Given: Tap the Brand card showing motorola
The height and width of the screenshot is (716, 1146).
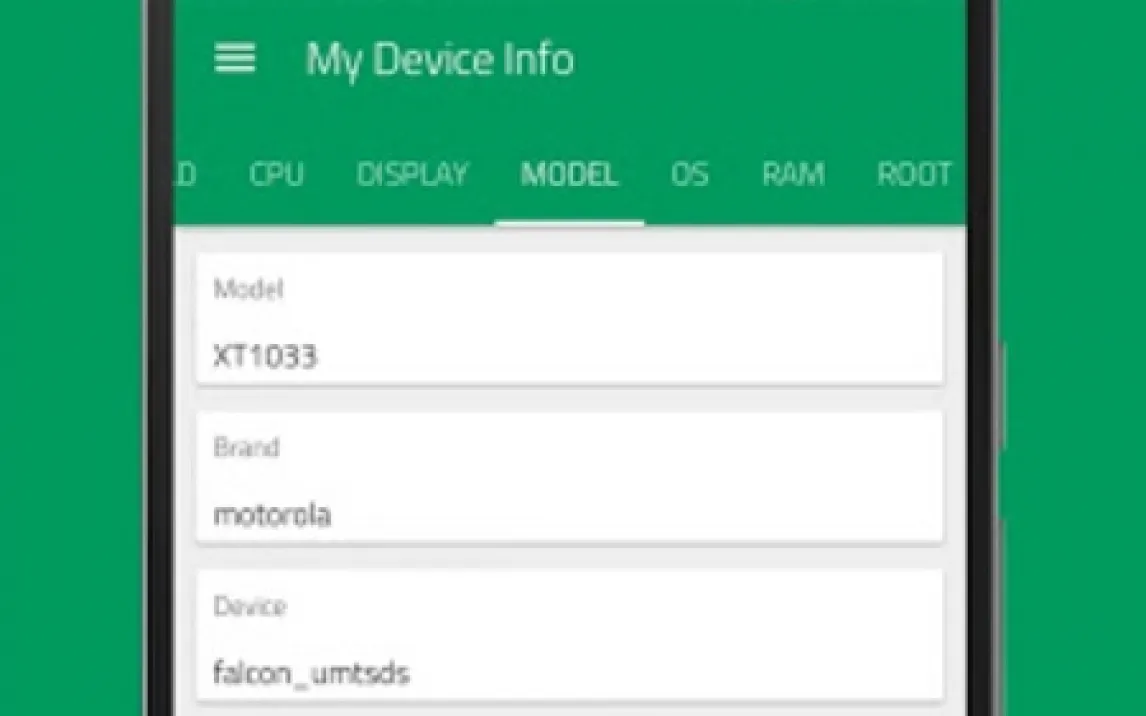Looking at the screenshot, I should (x=569, y=478).
